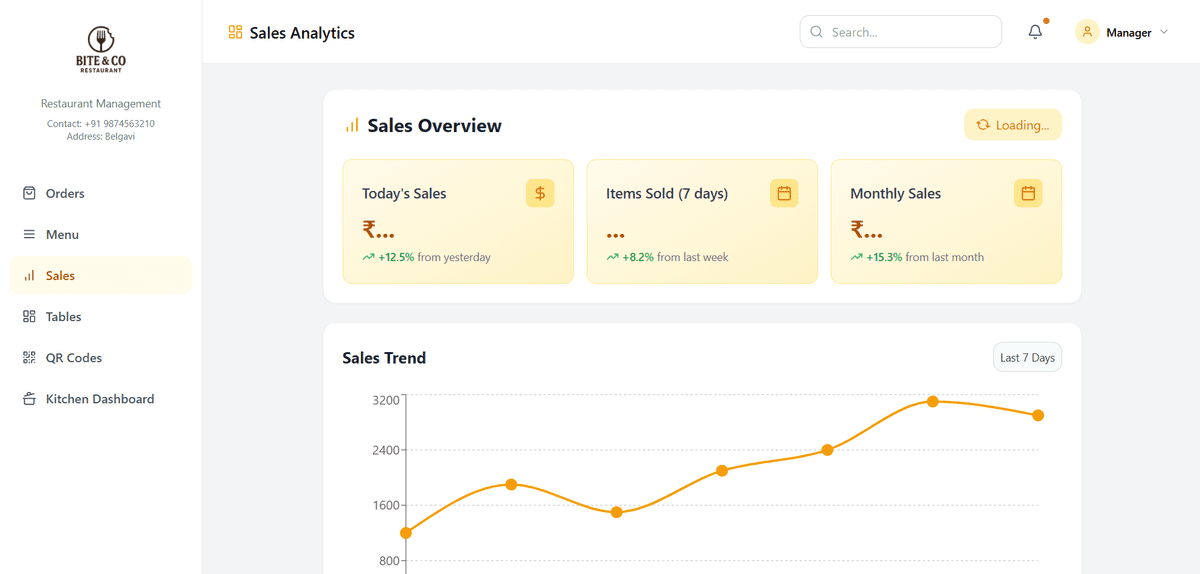The height and width of the screenshot is (574, 1200).
Task: Click the calendar icon on Monthly Sales card
Action: (1028, 193)
